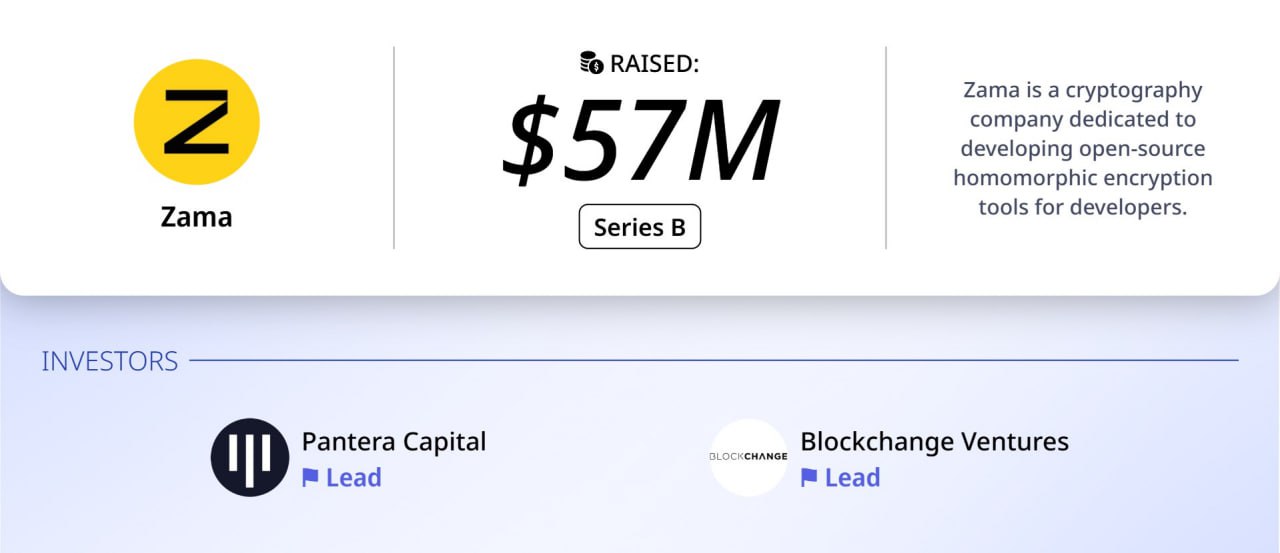Image resolution: width=1280 pixels, height=553 pixels.
Task: Click the yellow Zama logo
Action: (197, 122)
